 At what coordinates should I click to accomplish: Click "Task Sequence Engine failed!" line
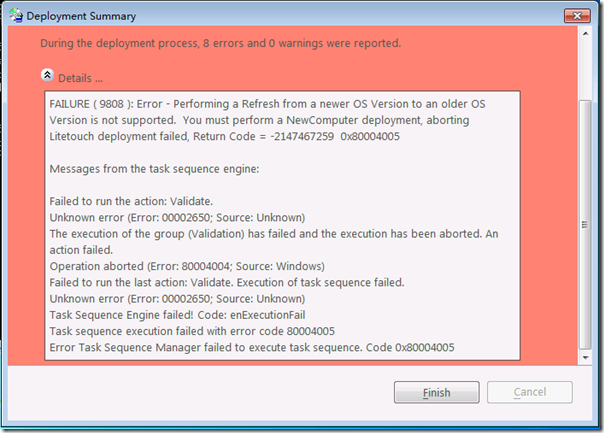click(177, 315)
